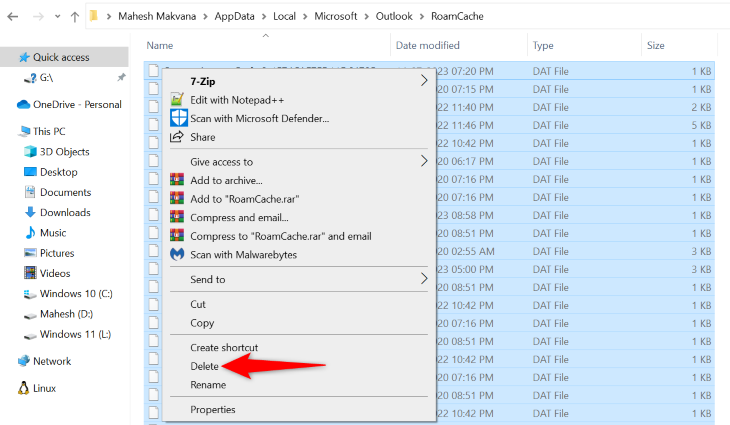The width and height of the screenshot is (730, 425).
Task: Click the 3D Objects folder icon
Action: coord(30,152)
